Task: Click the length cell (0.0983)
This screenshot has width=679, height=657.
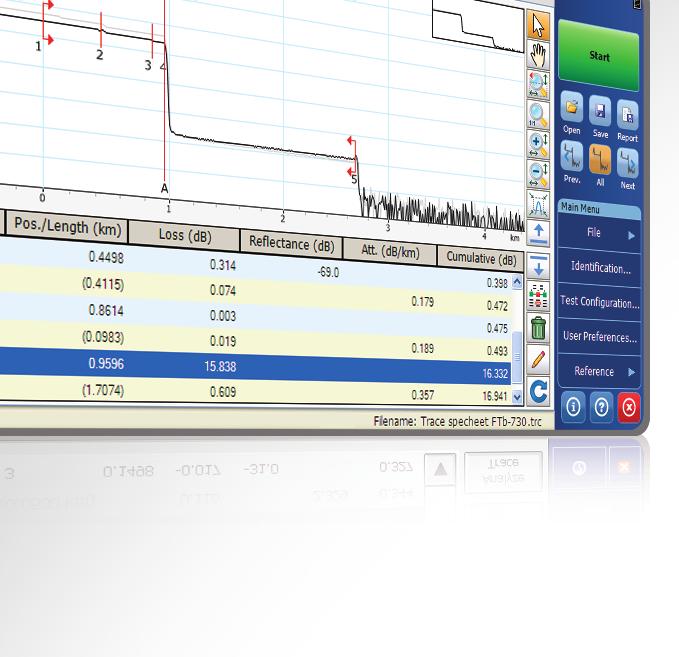Action: [x=103, y=337]
